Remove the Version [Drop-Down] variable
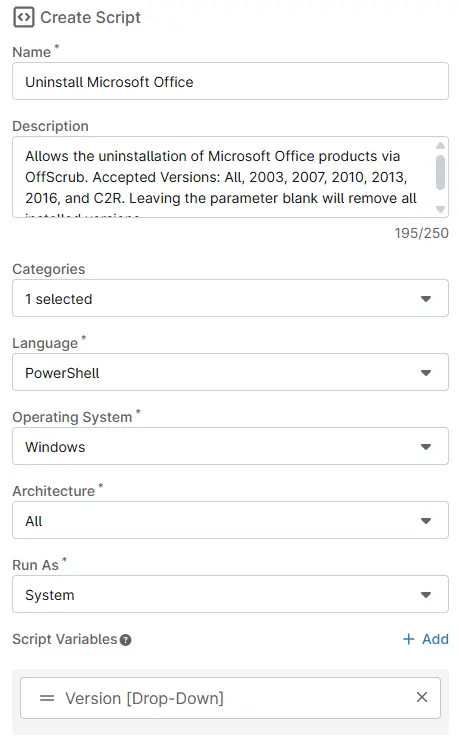Viewport: 458px width, 756px height. point(422,697)
